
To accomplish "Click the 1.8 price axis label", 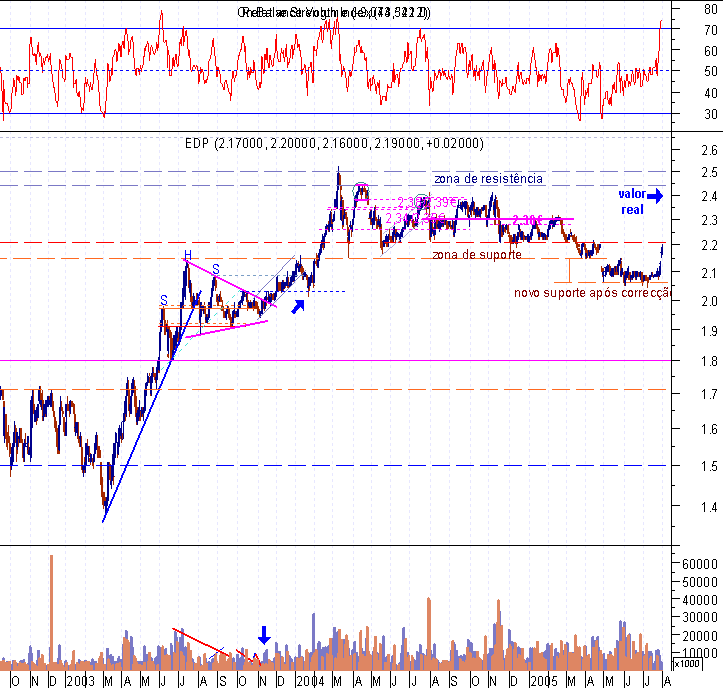I will pos(709,361).
